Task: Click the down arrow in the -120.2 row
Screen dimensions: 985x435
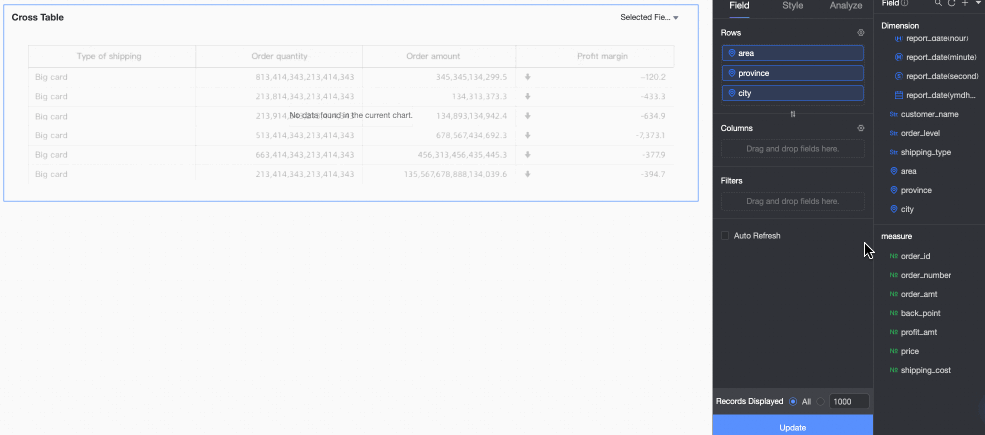Action: click(x=528, y=77)
